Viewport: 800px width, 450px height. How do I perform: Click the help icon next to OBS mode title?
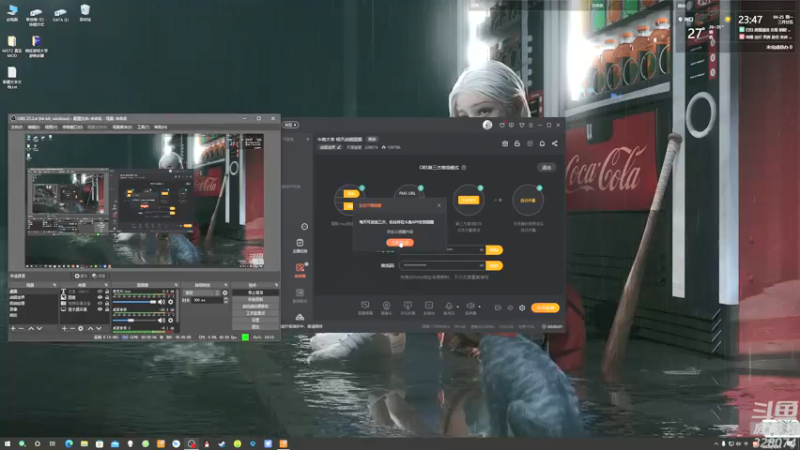coord(464,167)
